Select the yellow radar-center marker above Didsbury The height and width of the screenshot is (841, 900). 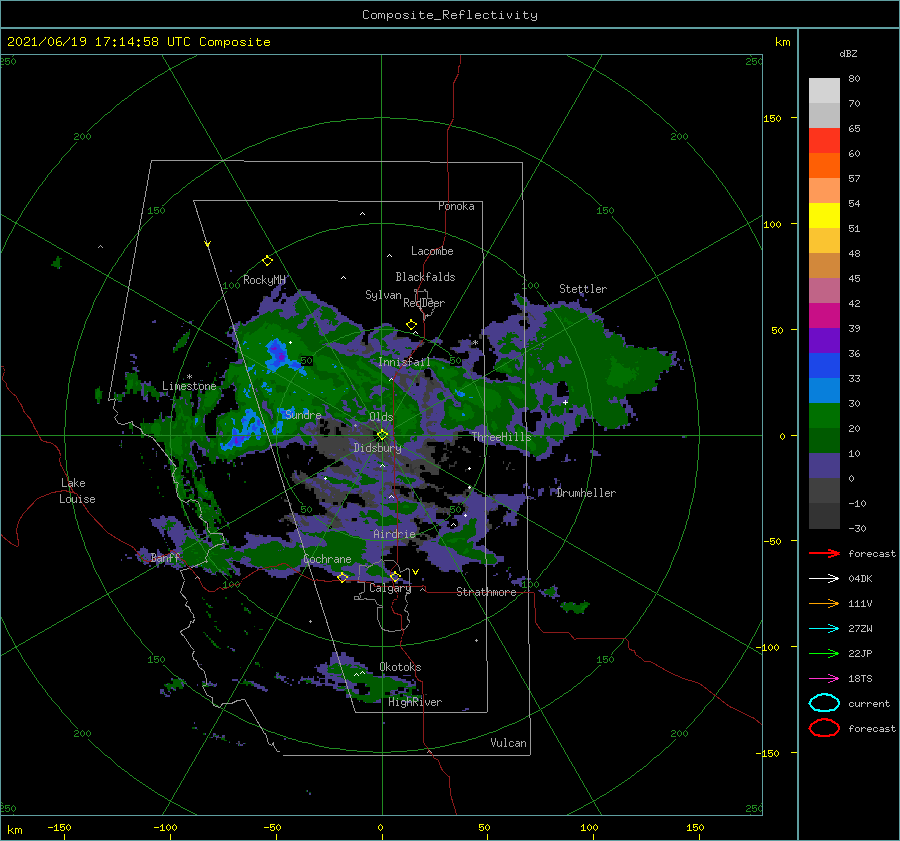[x=382, y=435]
